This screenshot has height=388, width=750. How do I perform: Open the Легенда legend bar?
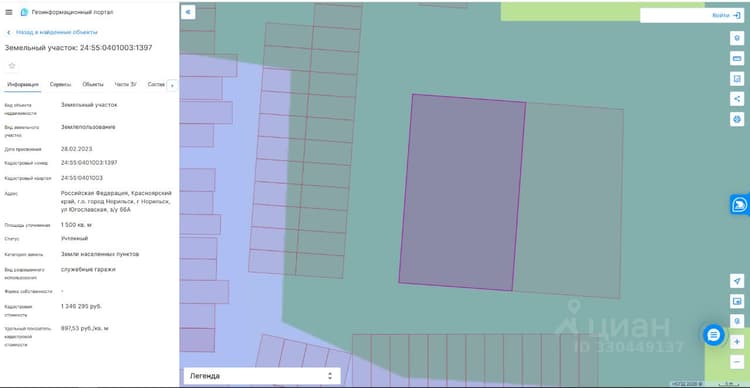[x=262, y=376]
